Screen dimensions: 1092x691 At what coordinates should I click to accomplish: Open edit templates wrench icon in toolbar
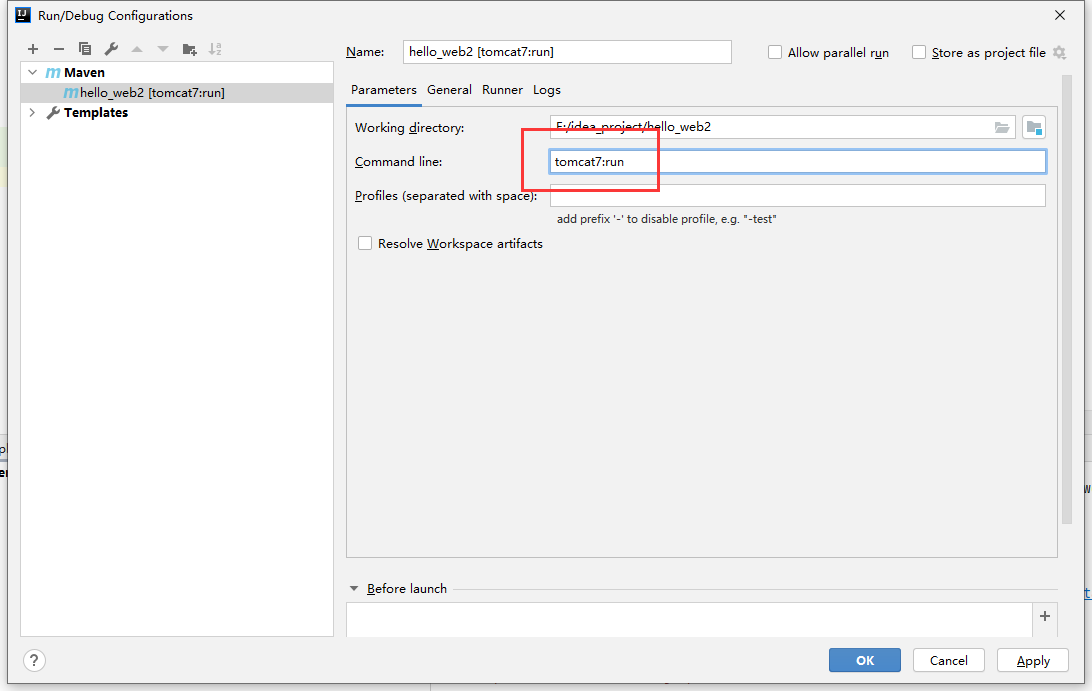tap(111, 49)
